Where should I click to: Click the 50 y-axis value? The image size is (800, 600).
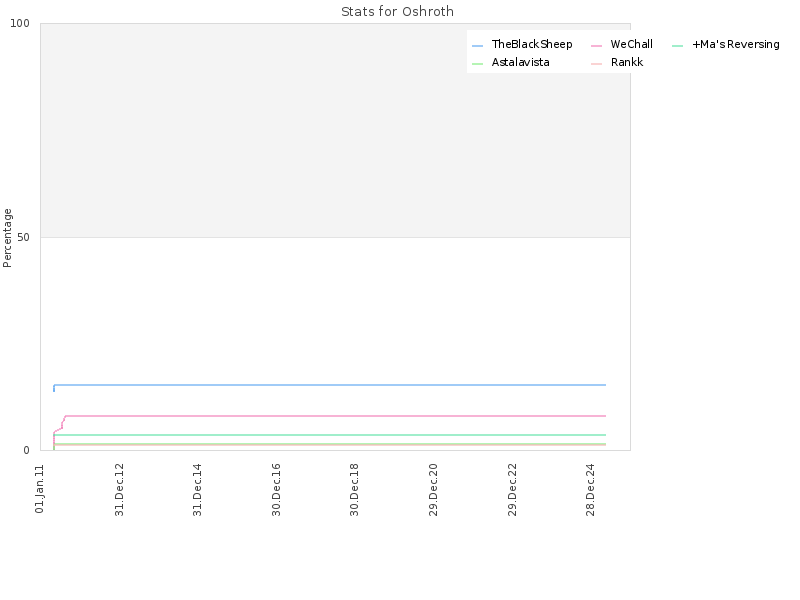coord(23,237)
